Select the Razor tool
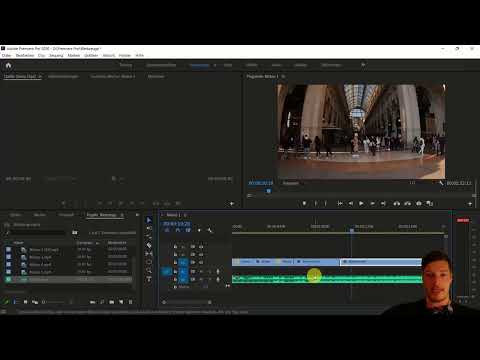 (x=149, y=245)
